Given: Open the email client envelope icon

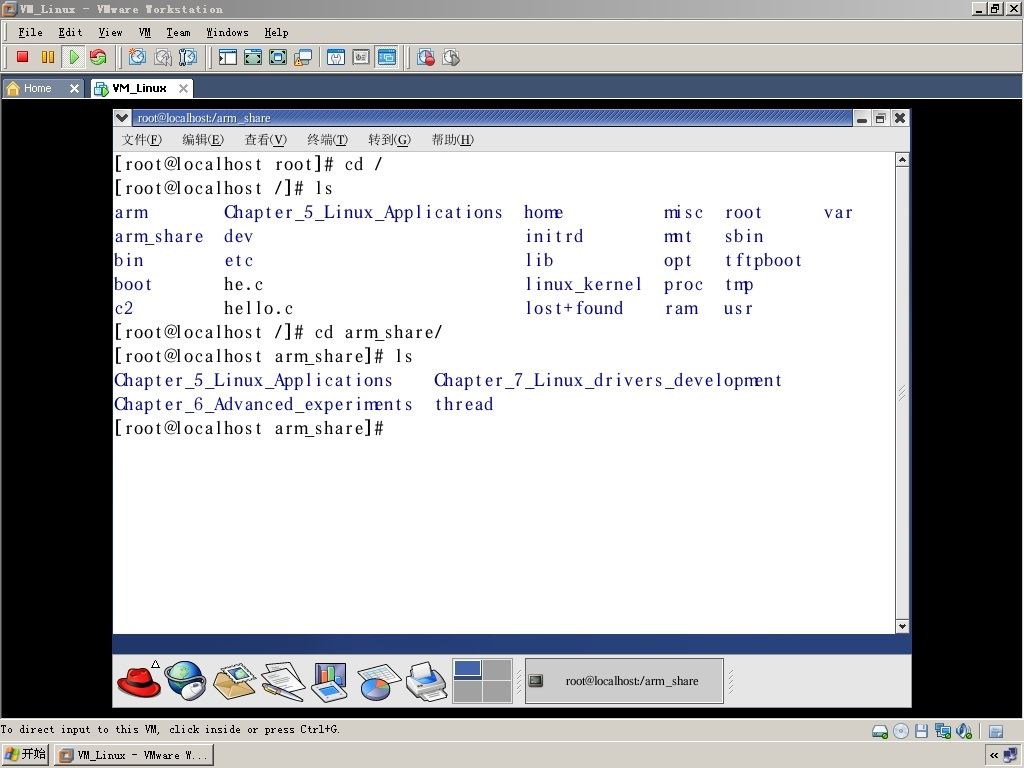Looking at the screenshot, I should click(x=234, y=682).
